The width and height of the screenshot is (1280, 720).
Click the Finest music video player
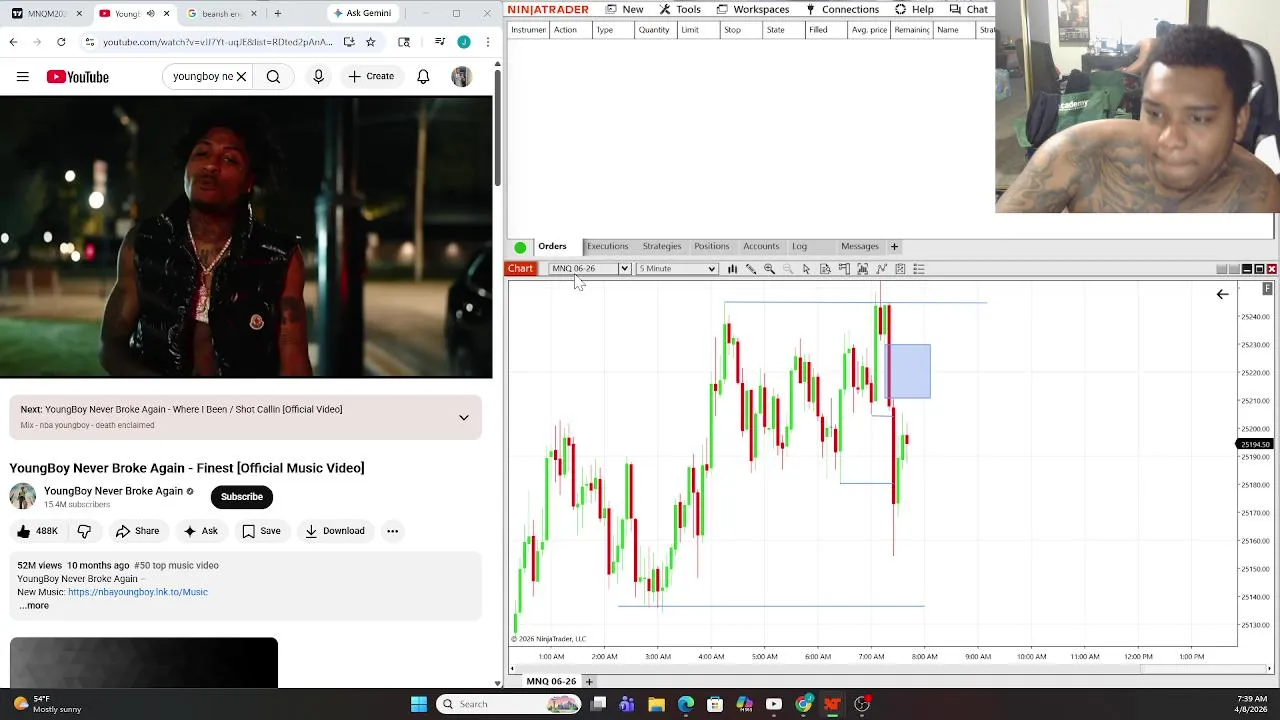tap(246, 237)
